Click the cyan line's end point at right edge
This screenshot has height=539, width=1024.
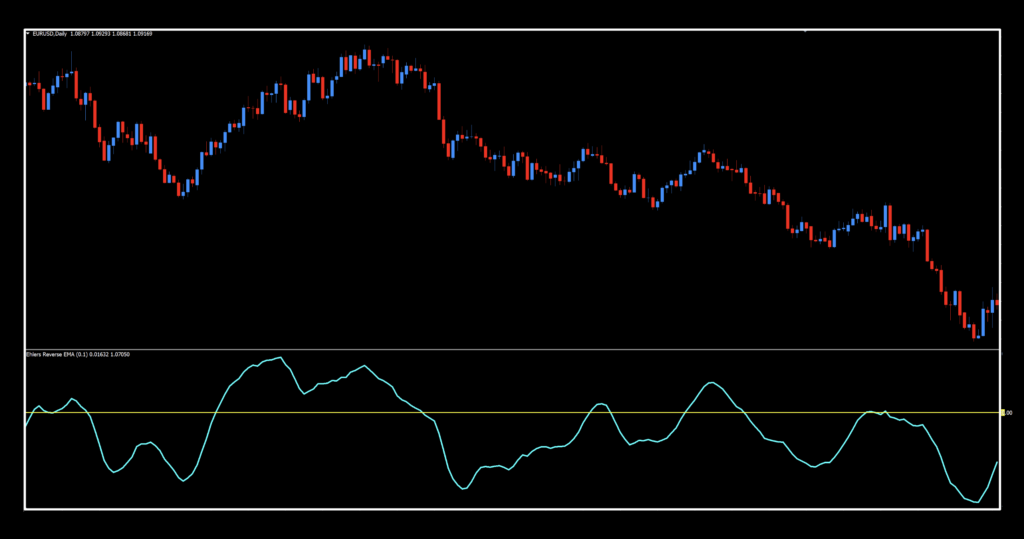[997, 462]
